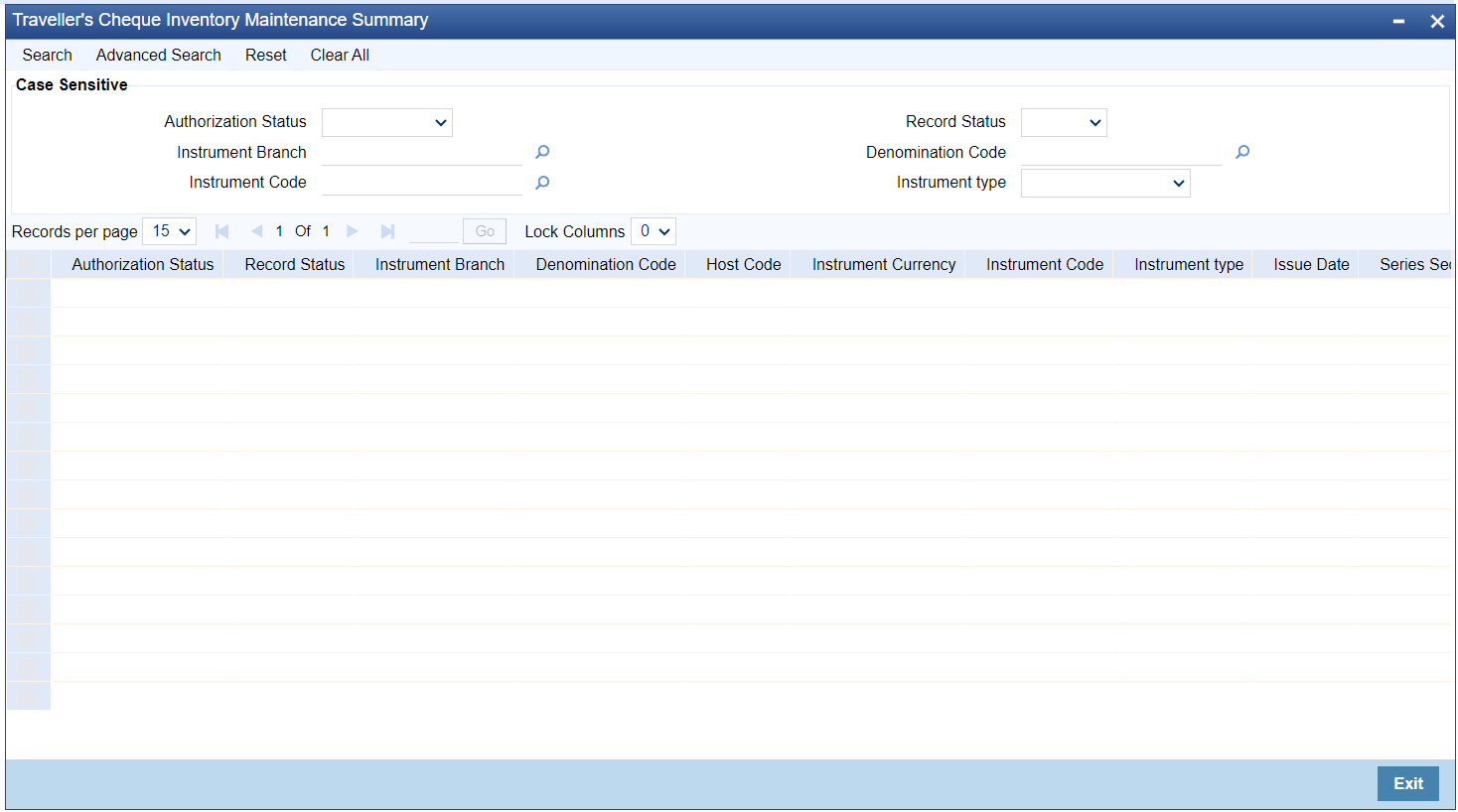Sort by Instrument Branch column header
The width and height of the screenshot is (1458, 812).
click(440, 264)
